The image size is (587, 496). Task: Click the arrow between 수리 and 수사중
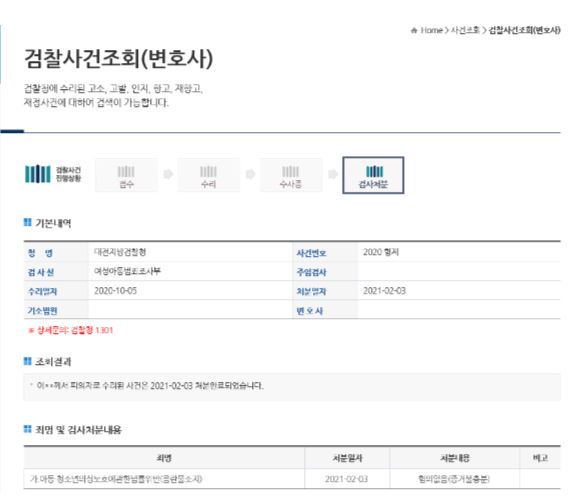250,174
